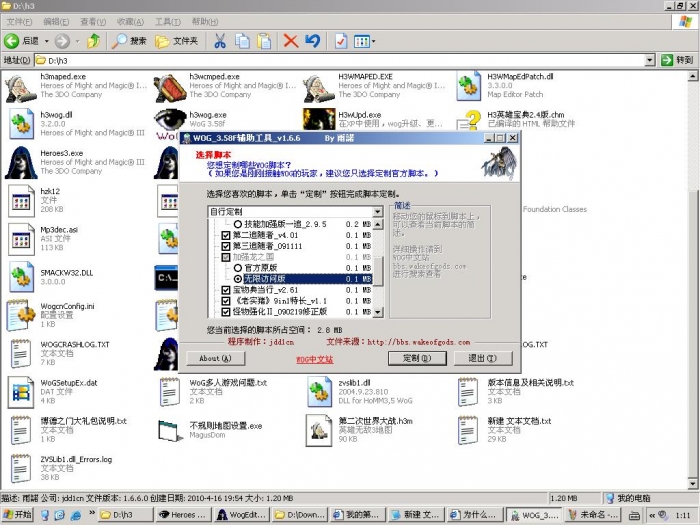Click the About (A) button
The image size is (700, 525).
(x=216, y=358)
